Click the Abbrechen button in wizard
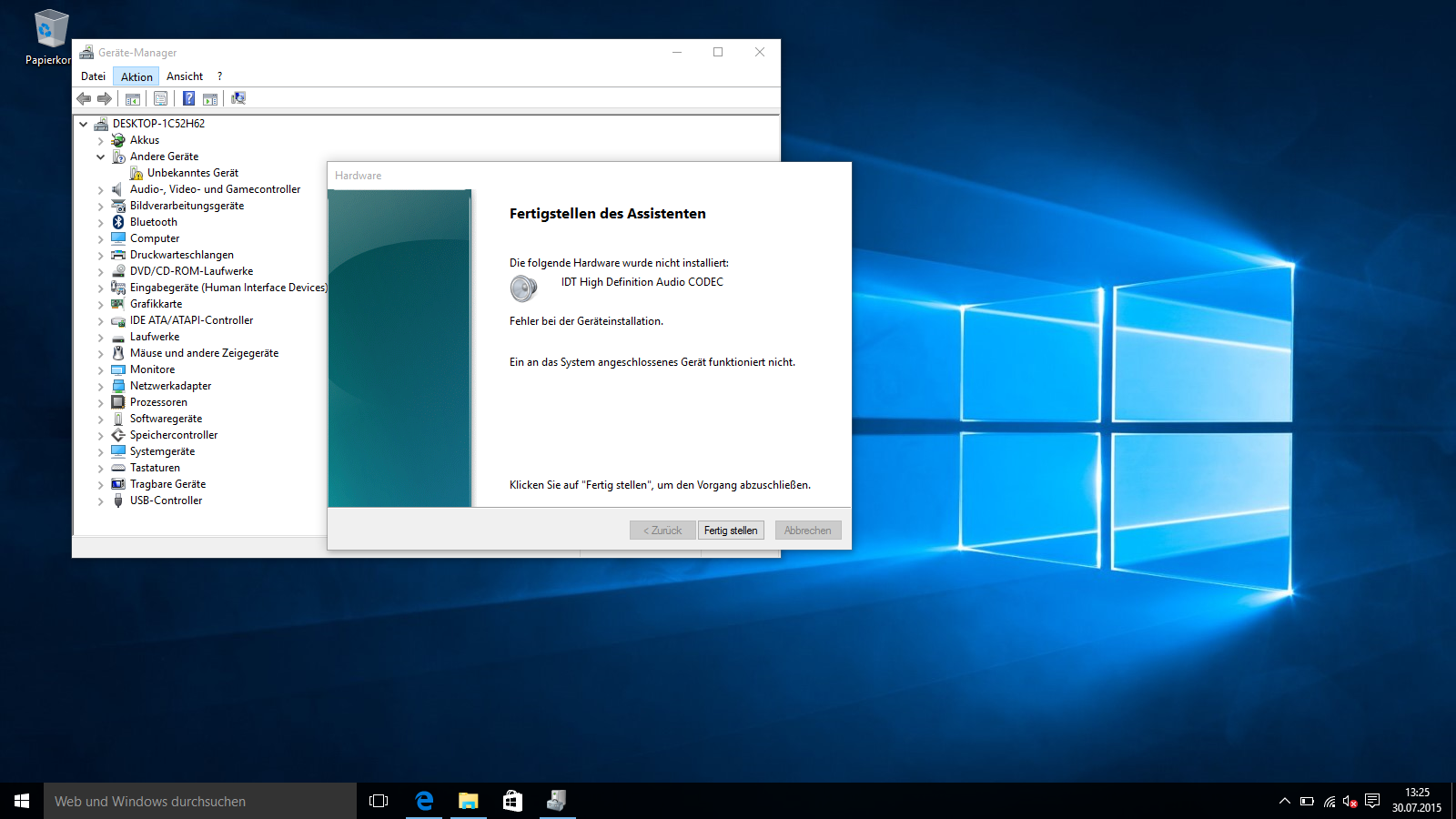 (x=808, y=531)
